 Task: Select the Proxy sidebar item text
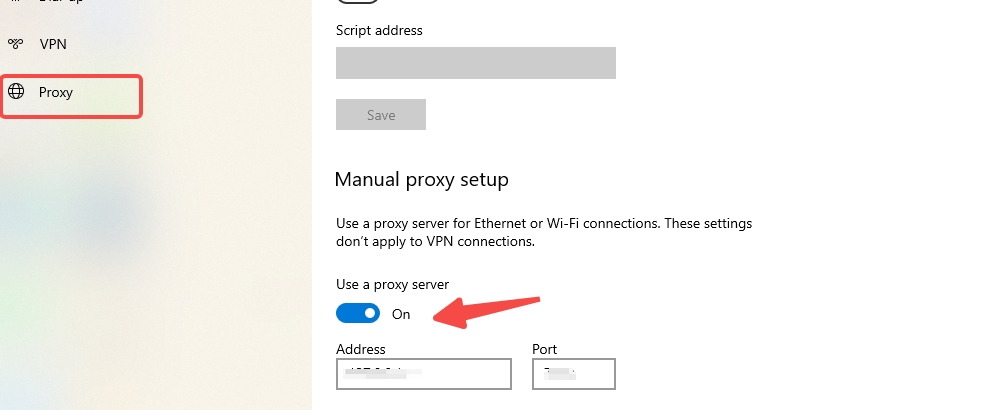click(x=56, y=92)
